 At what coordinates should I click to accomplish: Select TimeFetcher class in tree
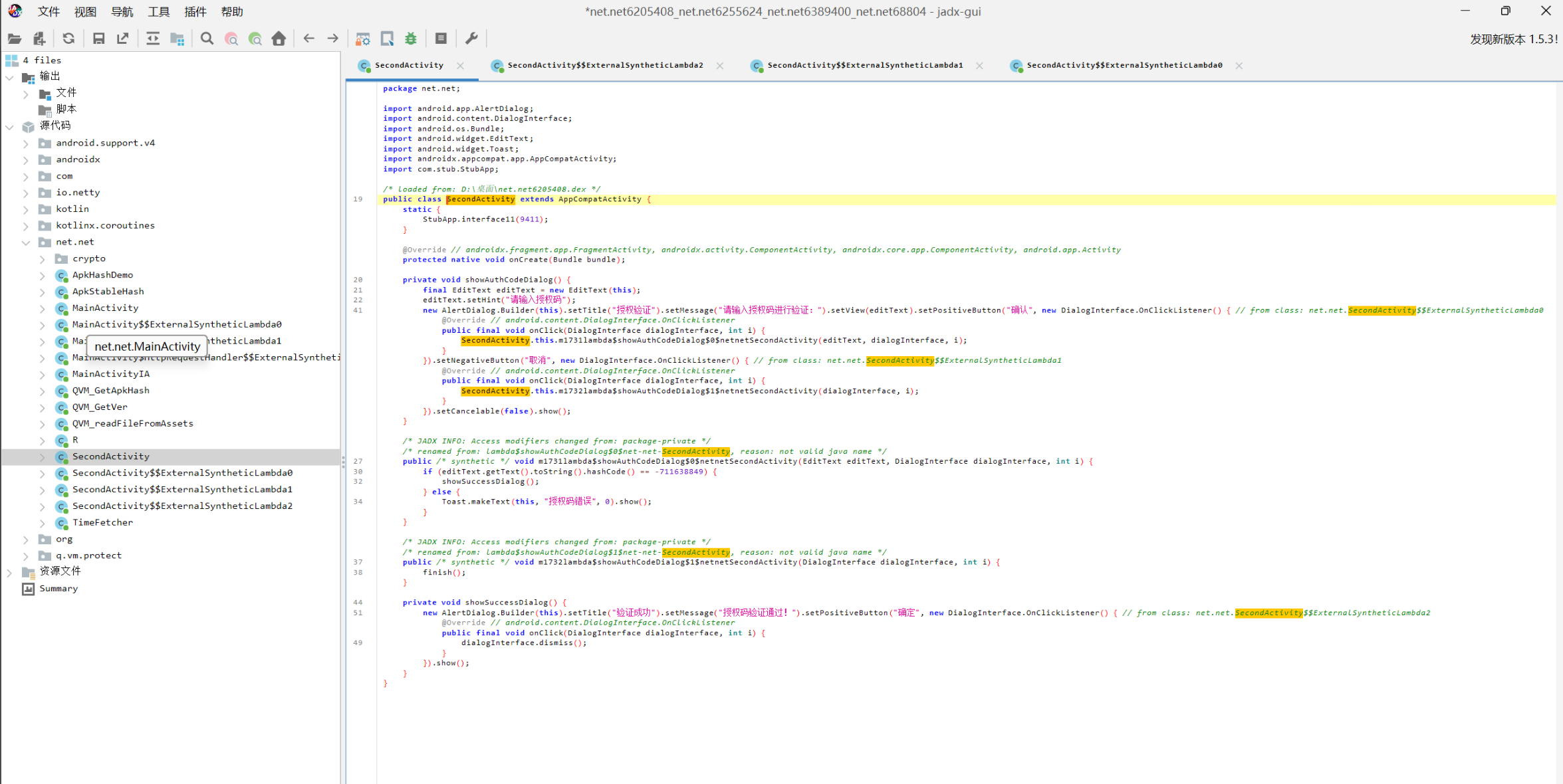[102, 522]
